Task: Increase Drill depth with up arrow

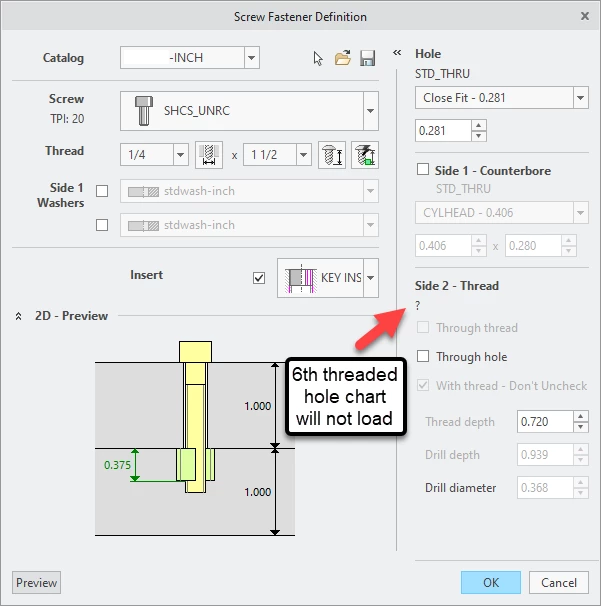Action: point(581,449)
